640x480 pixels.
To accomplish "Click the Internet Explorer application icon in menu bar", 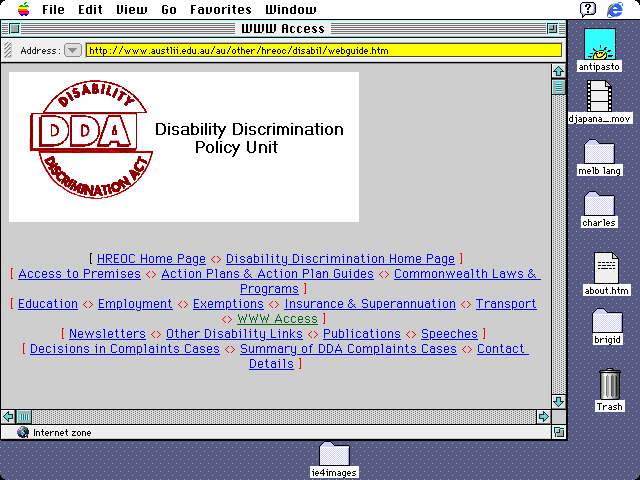I will [x=615, y=9].
